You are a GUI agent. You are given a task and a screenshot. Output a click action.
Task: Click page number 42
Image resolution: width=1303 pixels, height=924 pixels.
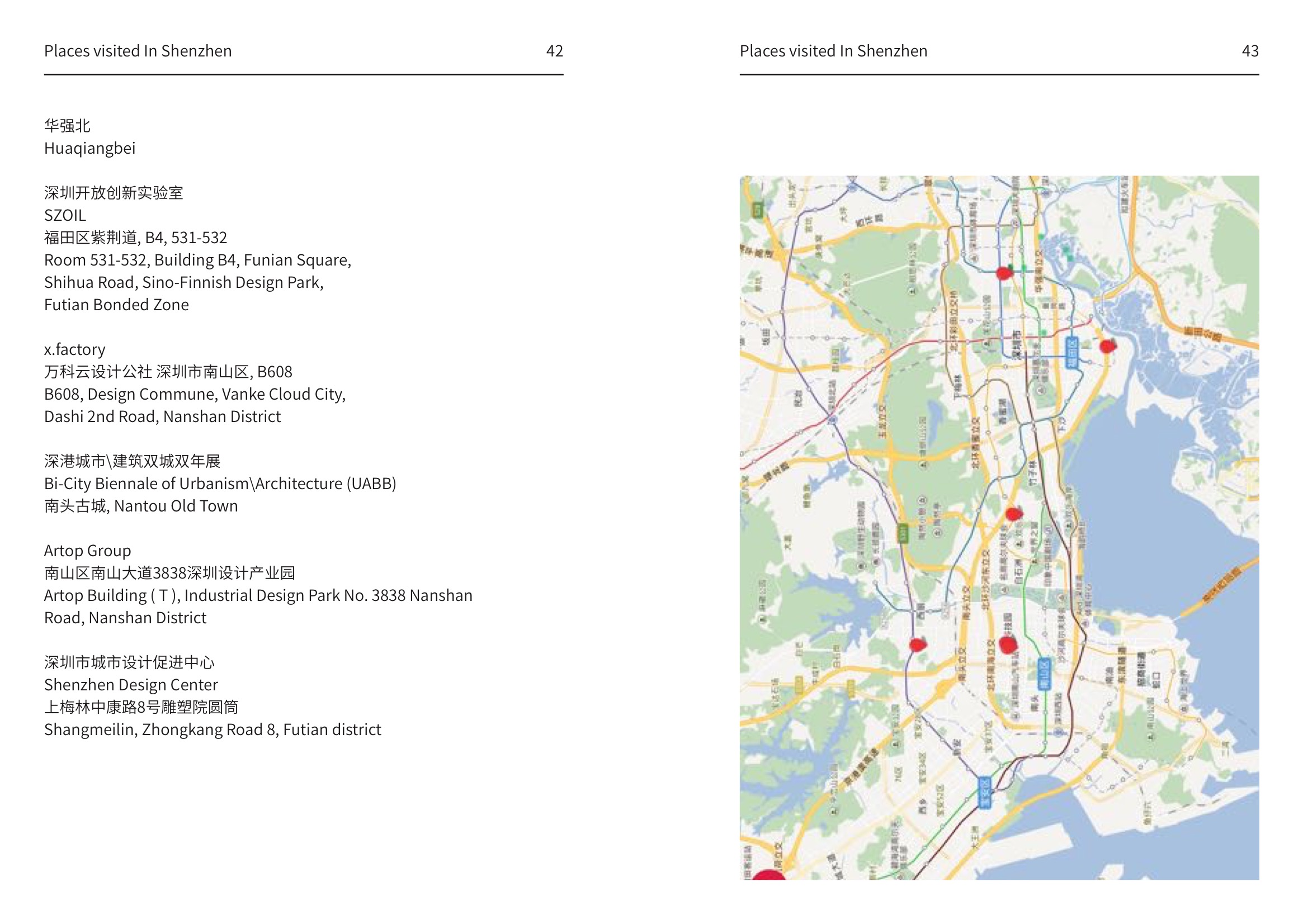554,51
